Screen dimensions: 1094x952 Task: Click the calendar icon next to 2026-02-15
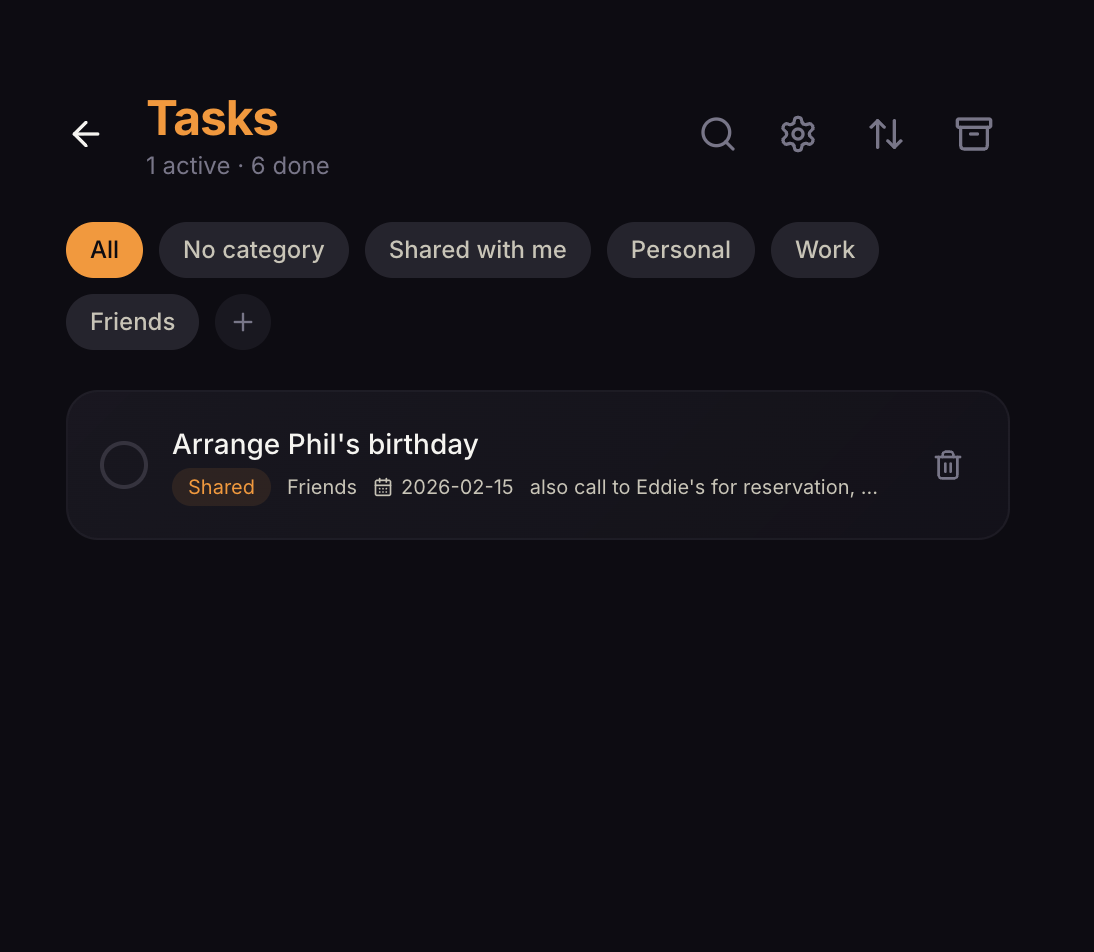tap(383, 487)
